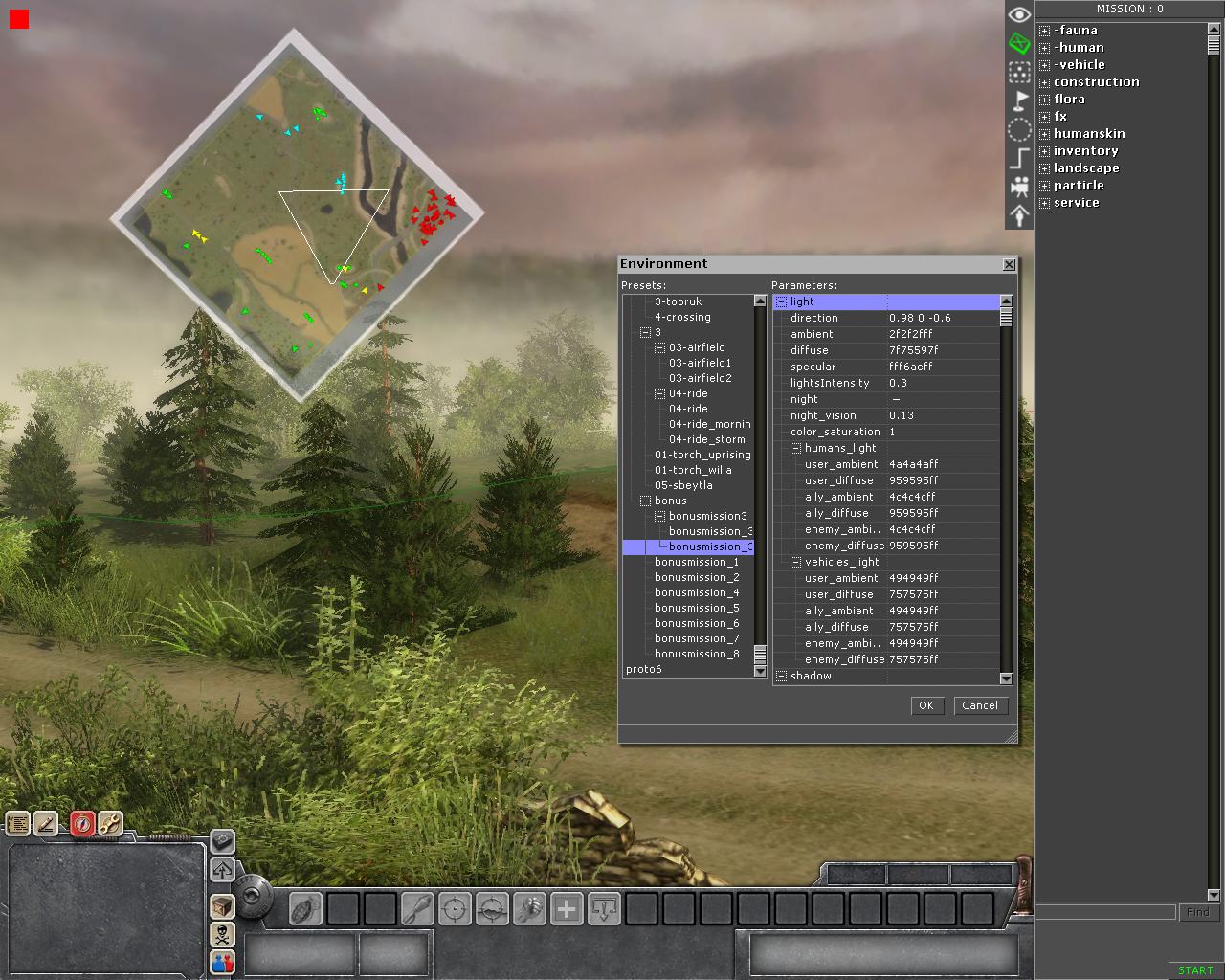Select the proto6 preset
The image size is (1225, 980).
643,669
